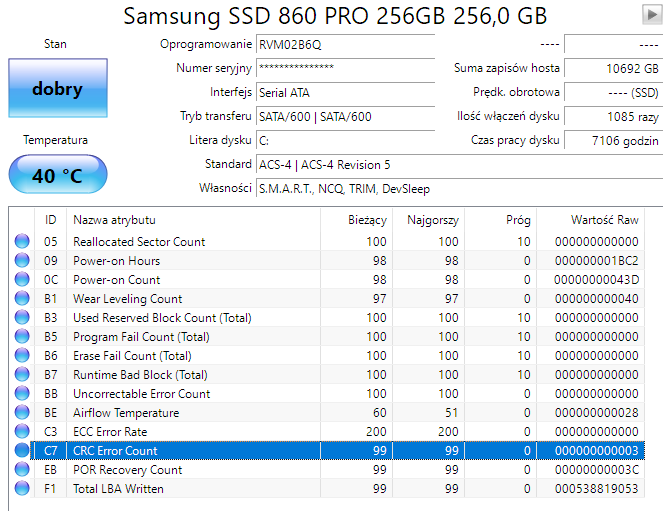This screenshot has height=511, width=663.
Task: Click the ID column header
Action: (x=50, y=220)
